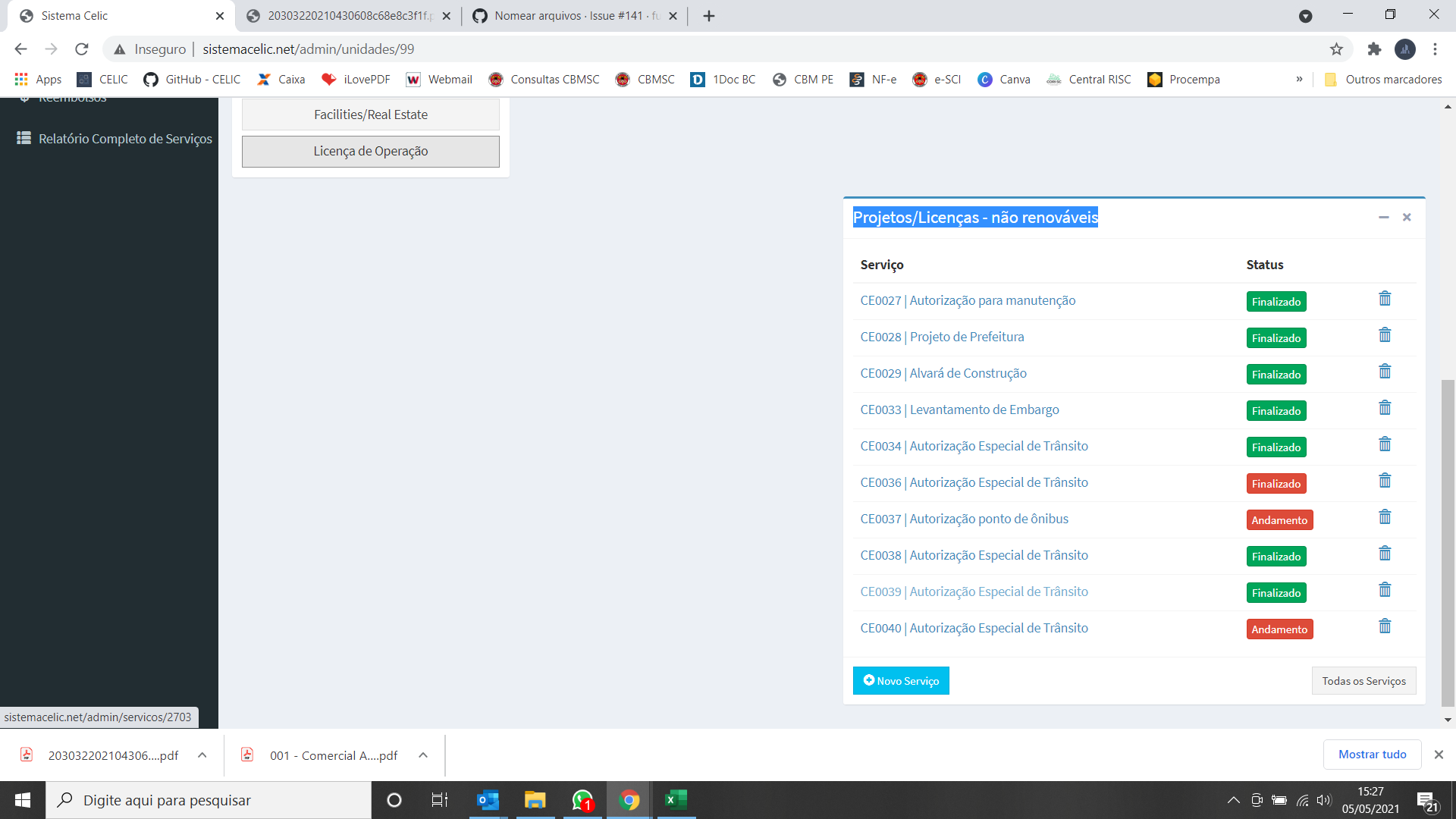Delete service CE0027 using its trash icon
The height and width of the screenshot is (819, 1456).
[1384, 298]
